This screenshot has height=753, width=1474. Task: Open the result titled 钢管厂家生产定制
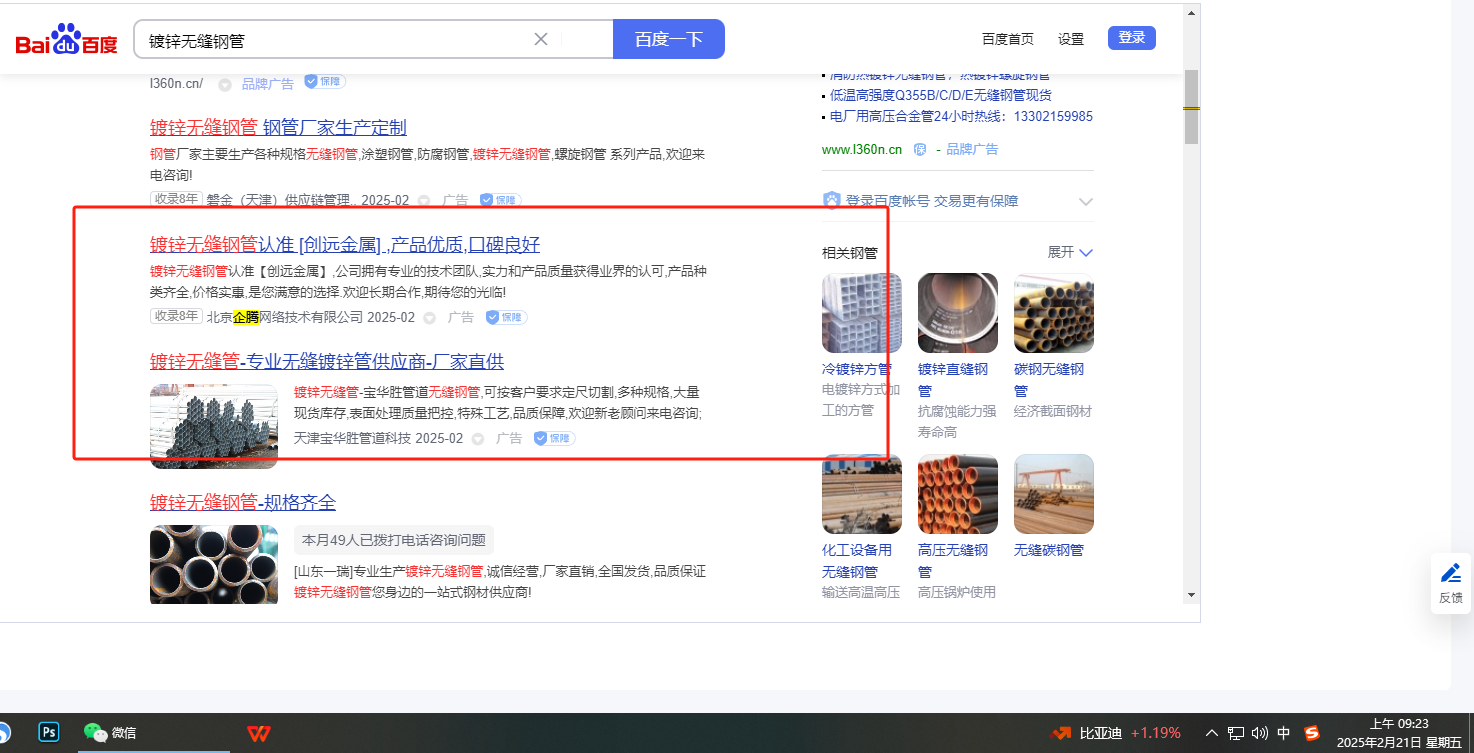pos(278,127)
